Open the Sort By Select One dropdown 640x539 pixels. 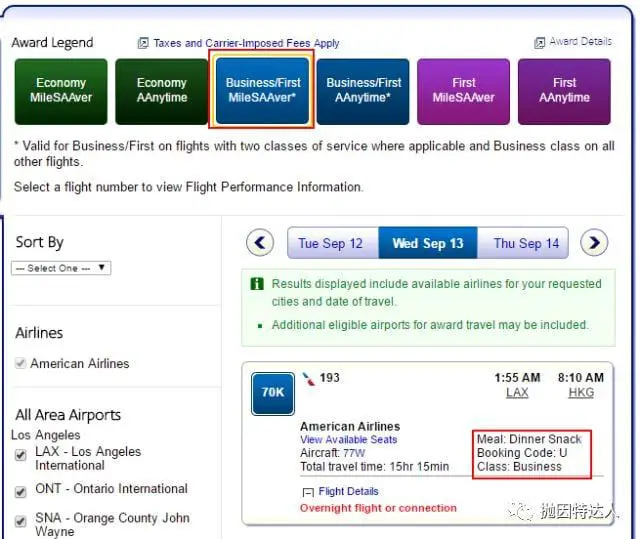click(61, 268)
